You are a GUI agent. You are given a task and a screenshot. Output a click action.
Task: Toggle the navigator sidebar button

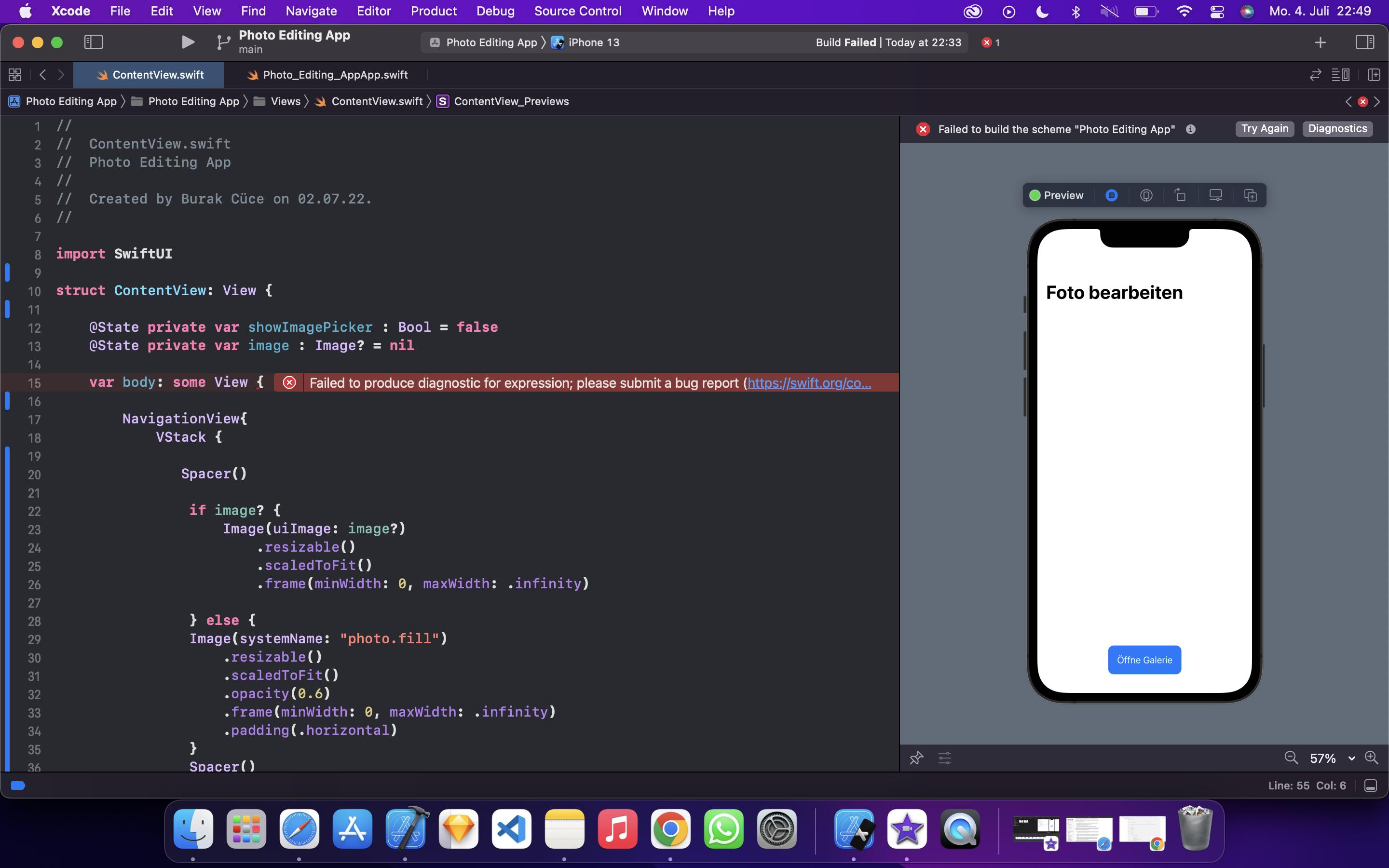tap(94, 42)
